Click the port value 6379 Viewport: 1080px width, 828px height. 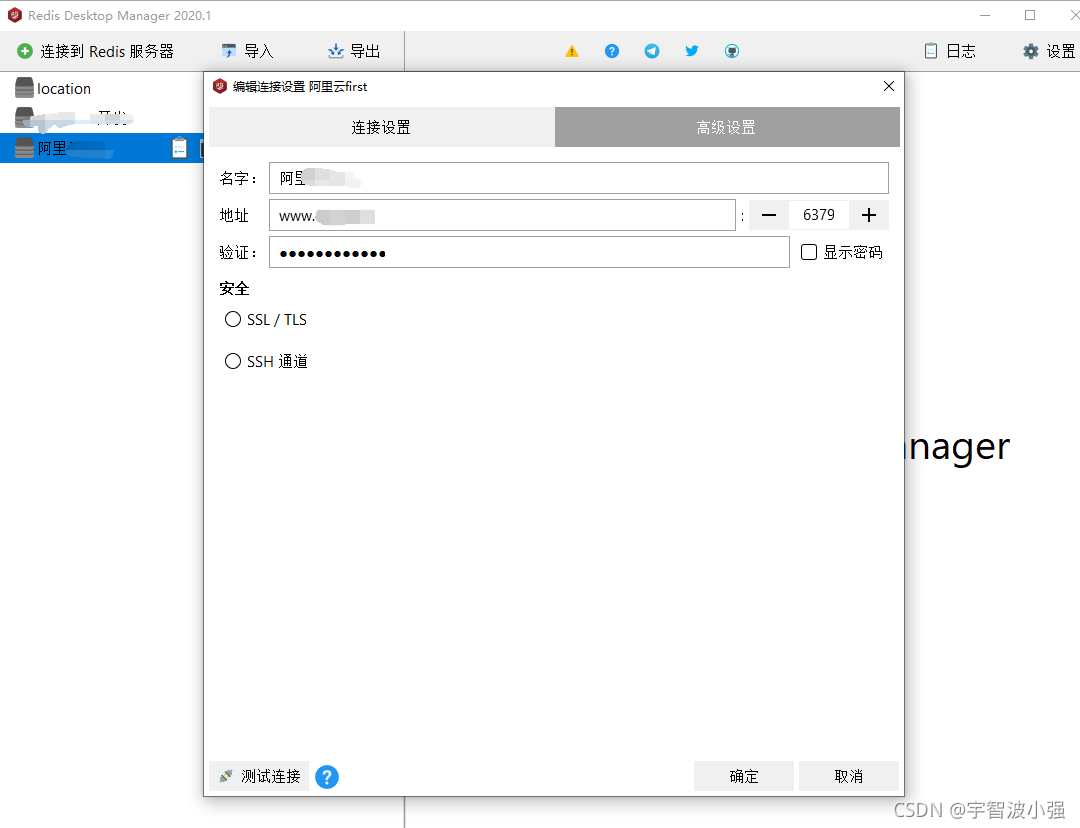point(818,215)
